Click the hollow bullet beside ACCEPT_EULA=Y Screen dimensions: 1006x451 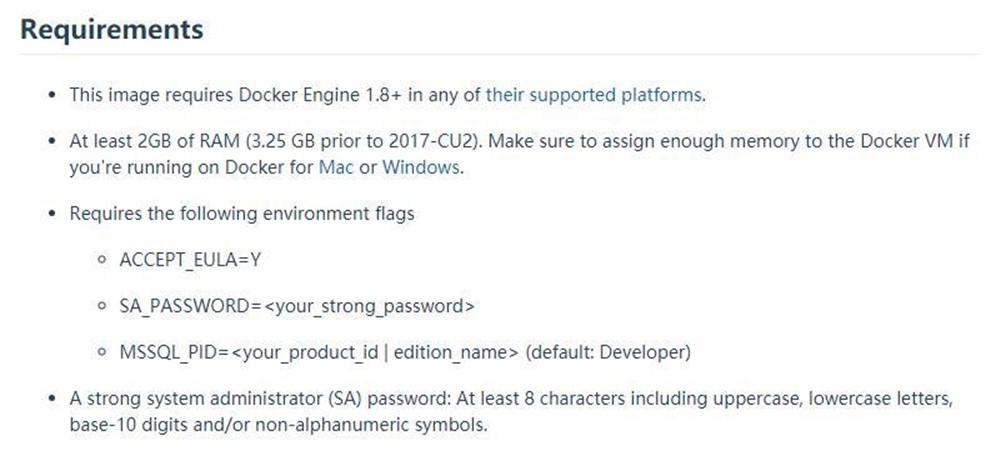pos(102,261)
